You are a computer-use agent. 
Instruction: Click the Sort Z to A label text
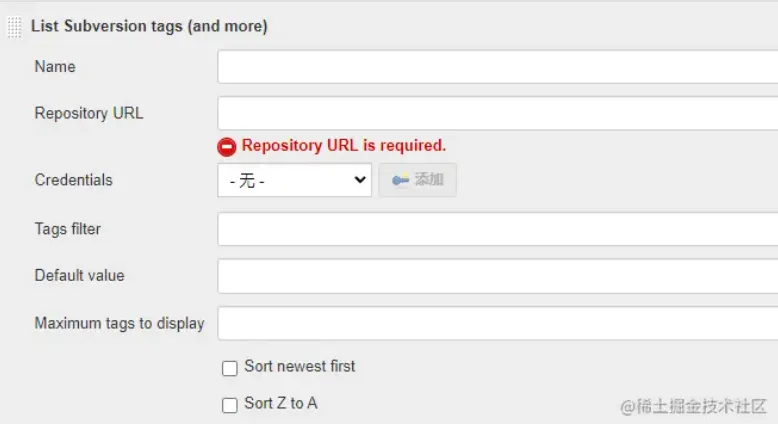pos(281,404)
